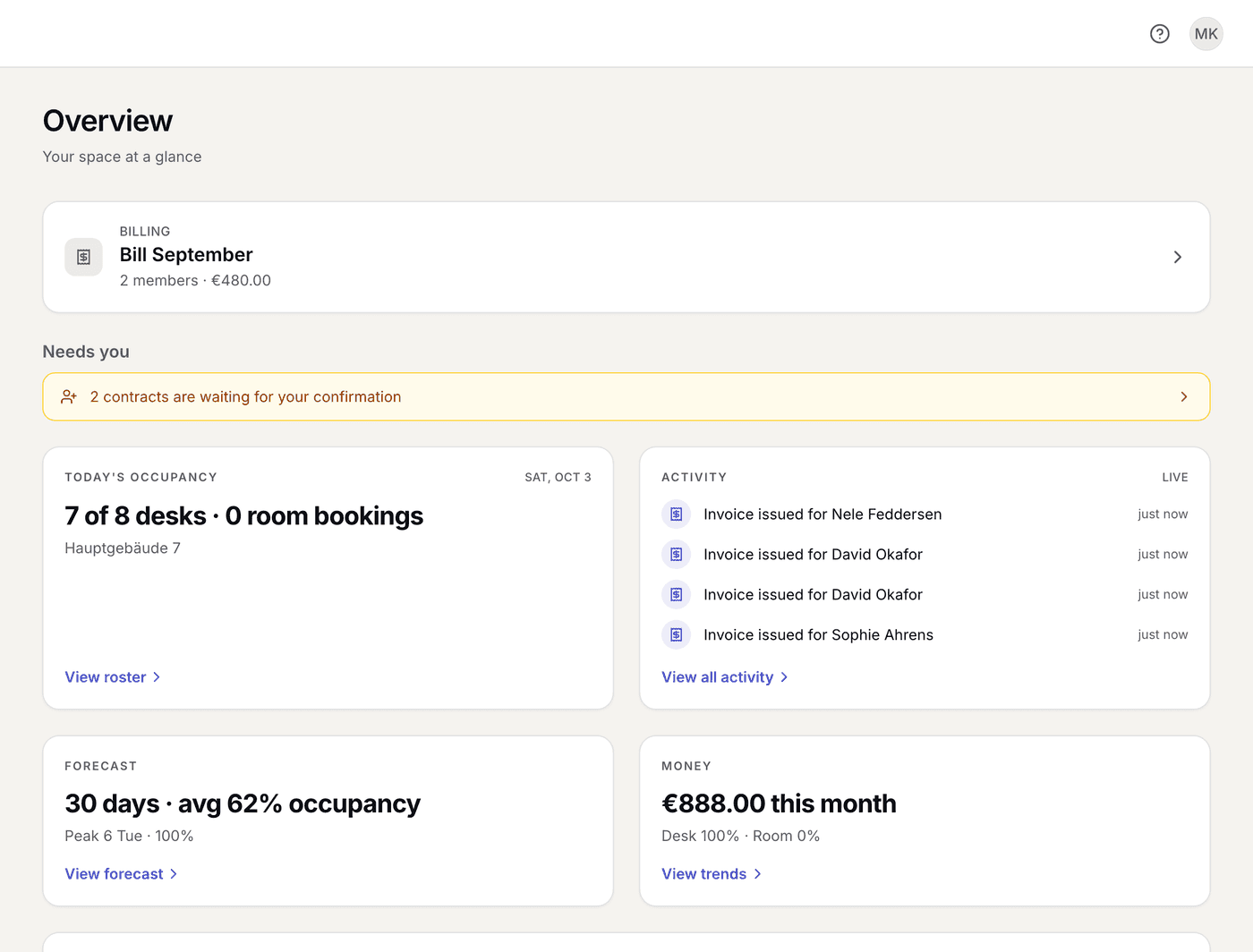Click '2 members · €480.00' billing summary
Image resolution: width=1253 pixels, height=952 pixels.
pyautogui.click(x=195, y=281)
